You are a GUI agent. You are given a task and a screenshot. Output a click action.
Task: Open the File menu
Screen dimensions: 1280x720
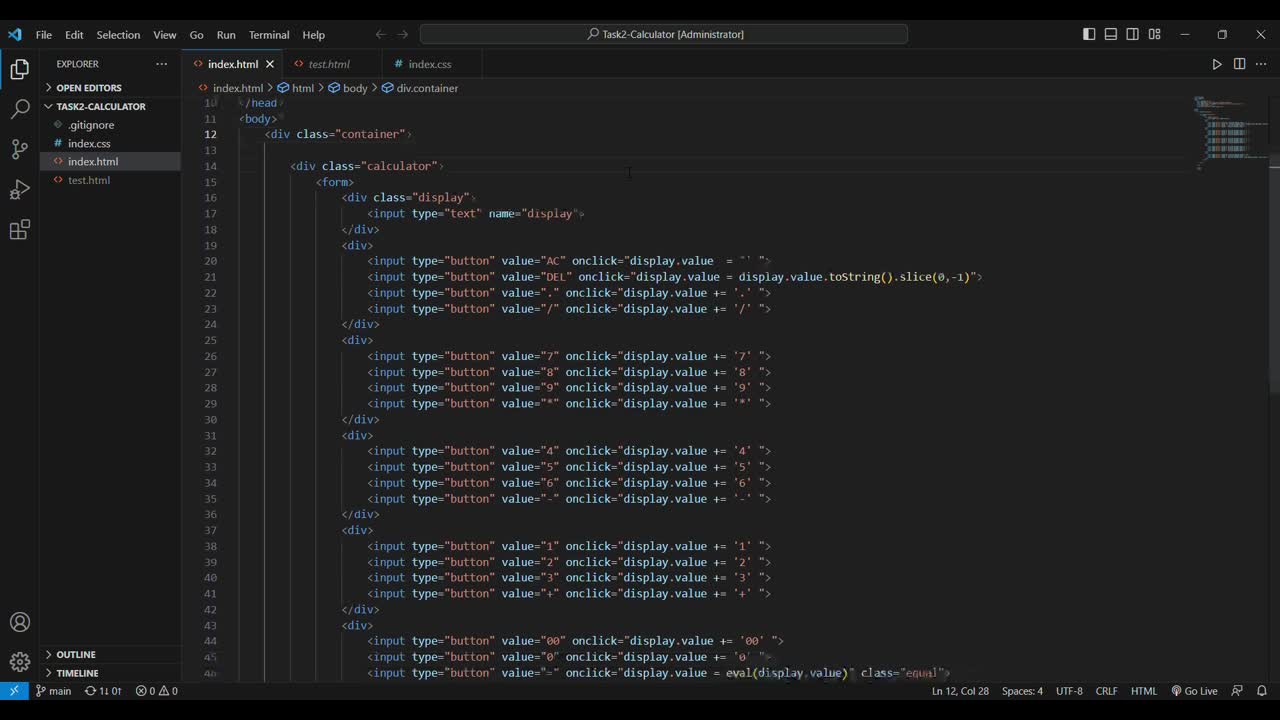[x=44, y=34]
